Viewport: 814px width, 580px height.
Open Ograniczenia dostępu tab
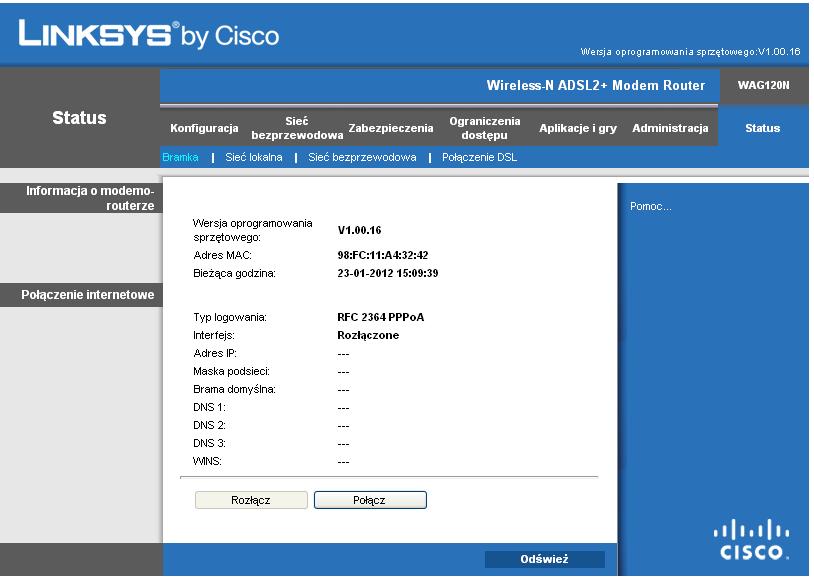484,128
